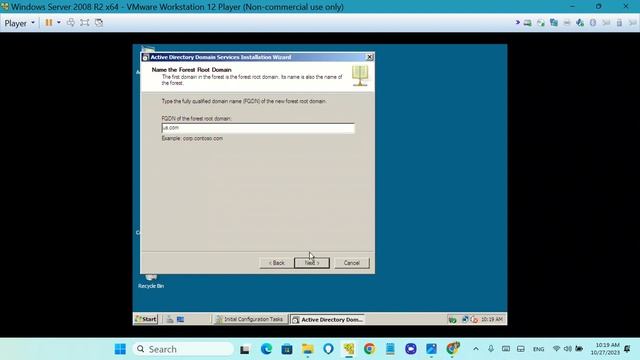Click the CD/DVD device icon in VMware toolbar

click(541, 23)
